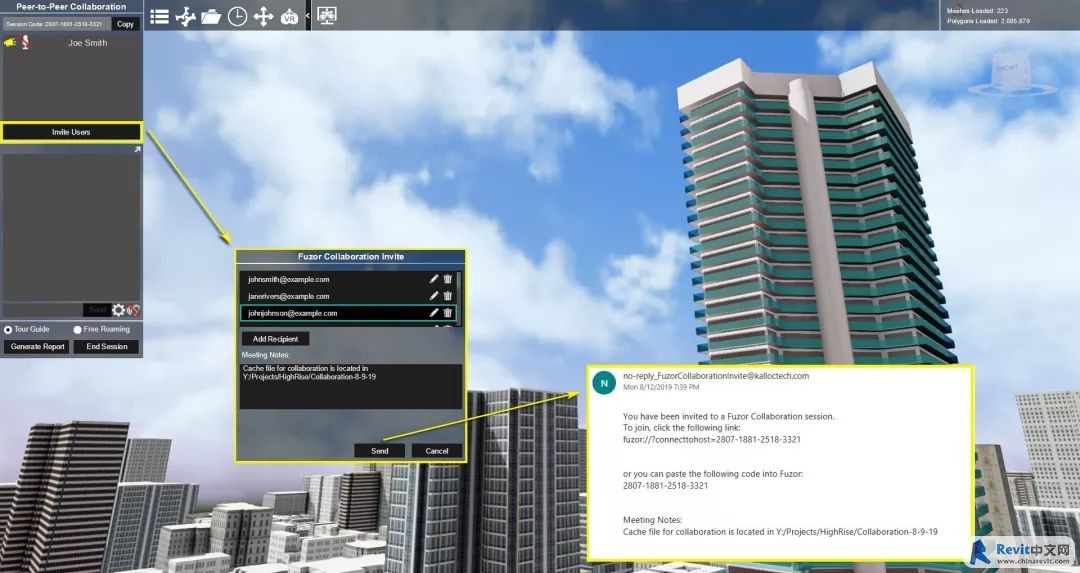Viewport: 1080px width, 573px height.
Task: Select the Tour Guide radio option
Action: coord(8,330)
